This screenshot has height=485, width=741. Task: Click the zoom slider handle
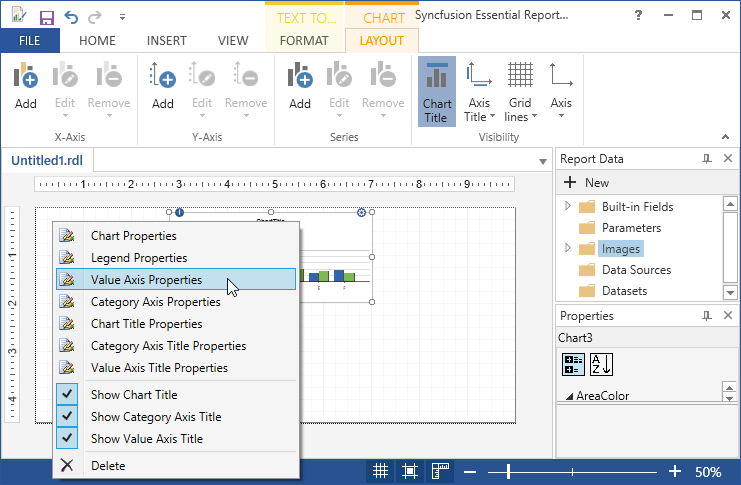click(509, 471)
